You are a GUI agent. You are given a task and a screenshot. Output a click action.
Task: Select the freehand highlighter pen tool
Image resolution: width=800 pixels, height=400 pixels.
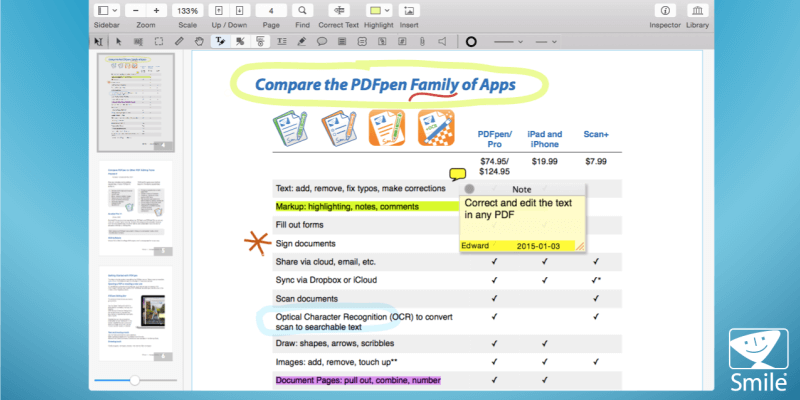(302, 42)
